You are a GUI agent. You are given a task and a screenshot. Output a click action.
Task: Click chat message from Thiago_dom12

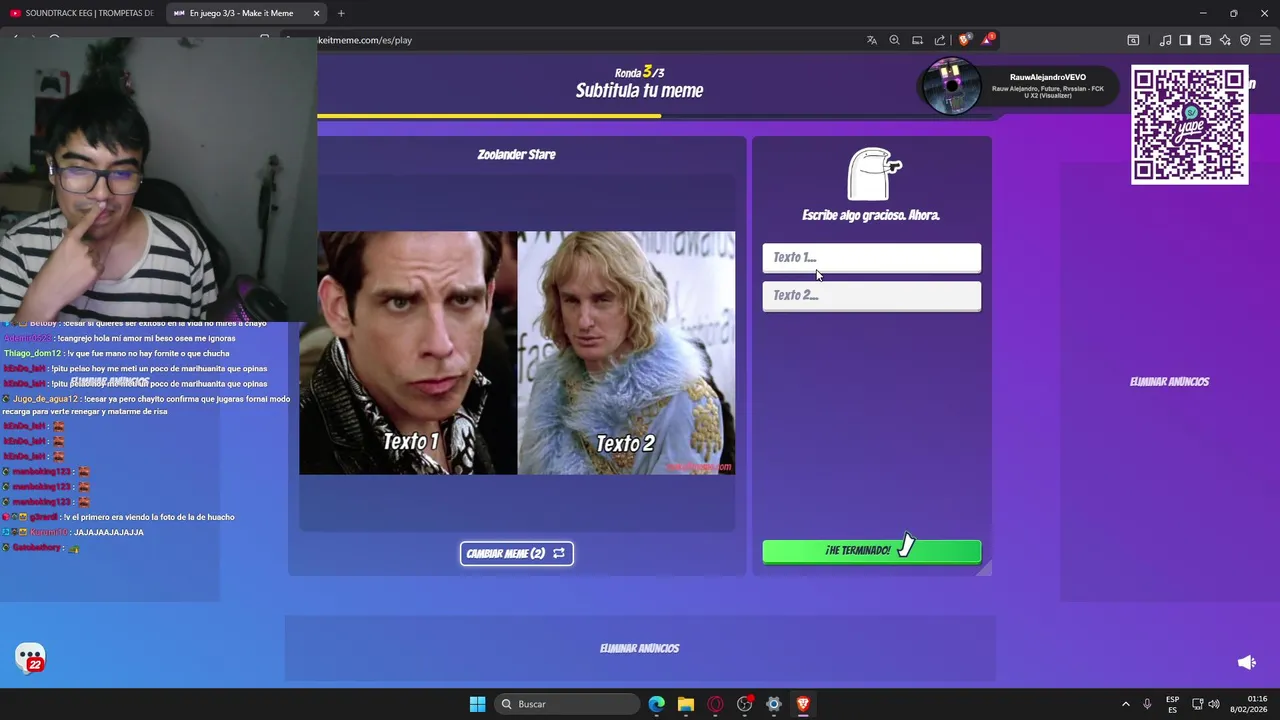pos(116,353)
